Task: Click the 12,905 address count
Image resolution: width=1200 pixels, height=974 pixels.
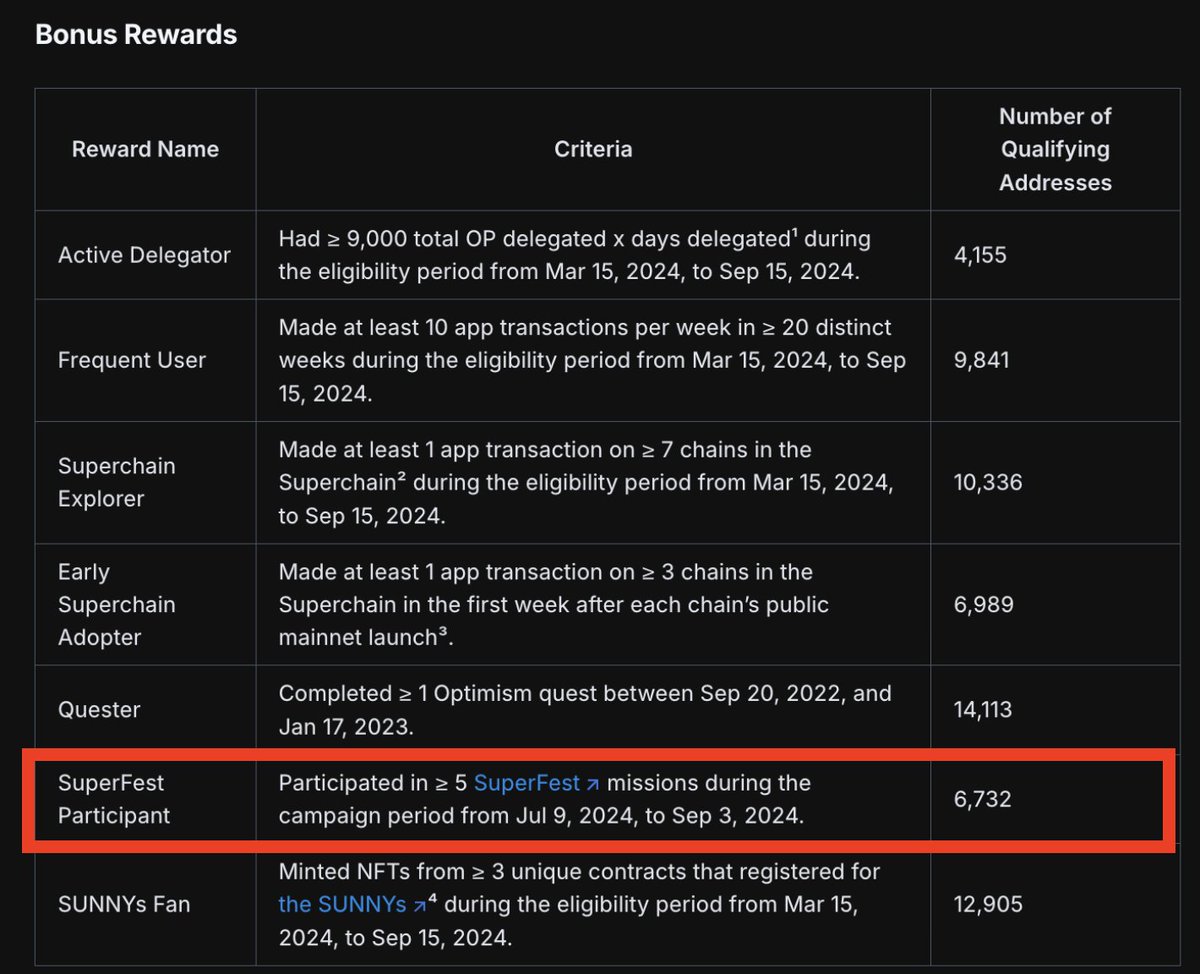Action: click(988, 905)
